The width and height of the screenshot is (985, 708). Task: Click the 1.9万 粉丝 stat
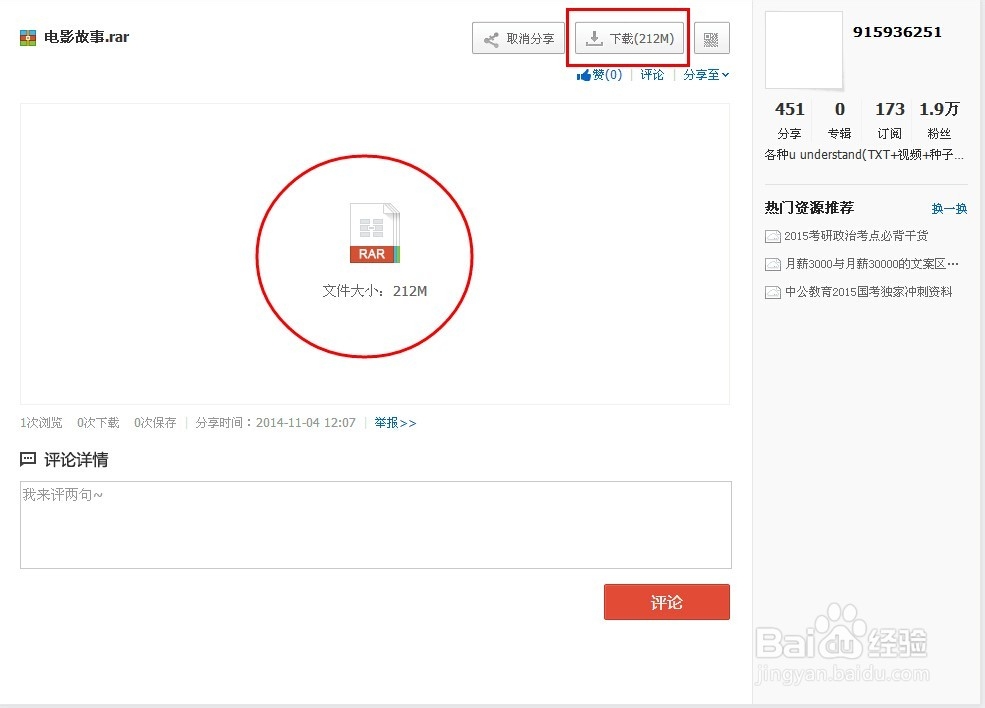tap(939, 121)
